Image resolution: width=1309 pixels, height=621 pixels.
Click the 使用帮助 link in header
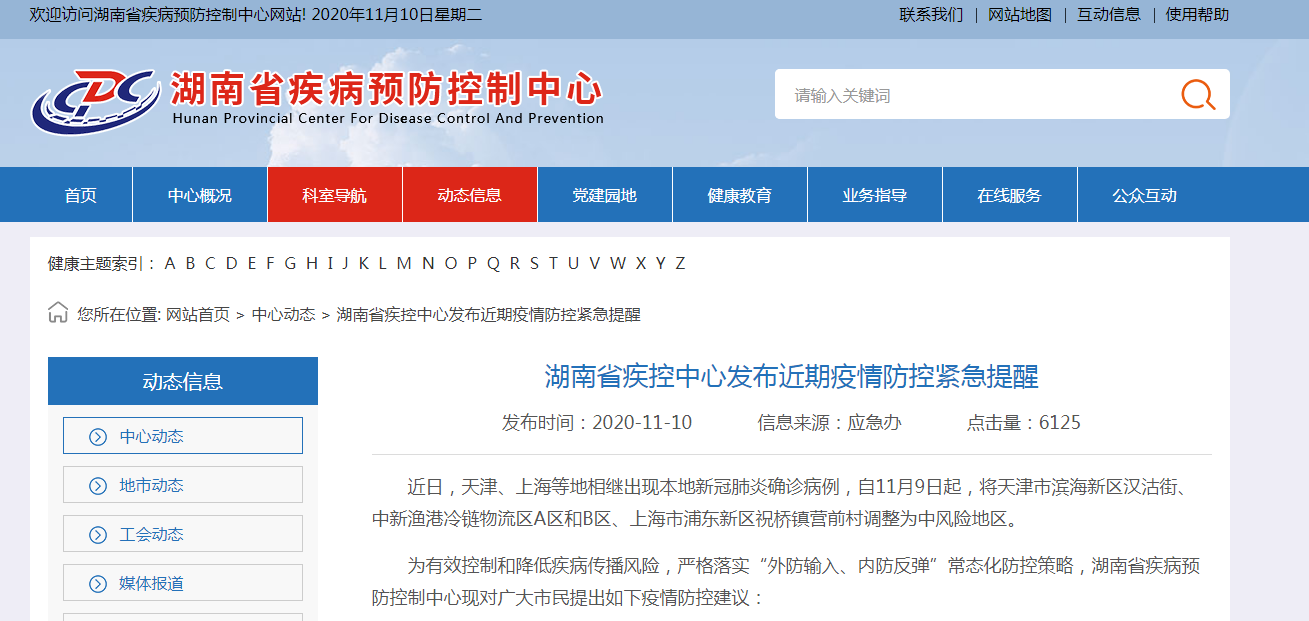[x=1197, y=14]
